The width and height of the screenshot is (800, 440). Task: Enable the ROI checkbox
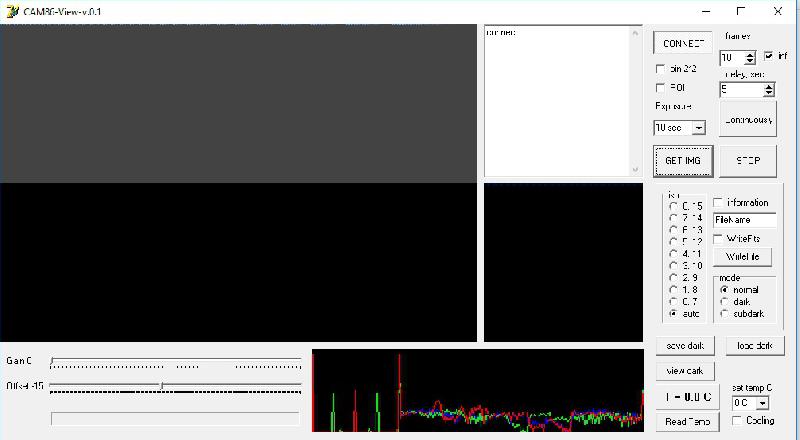point(660,88)
